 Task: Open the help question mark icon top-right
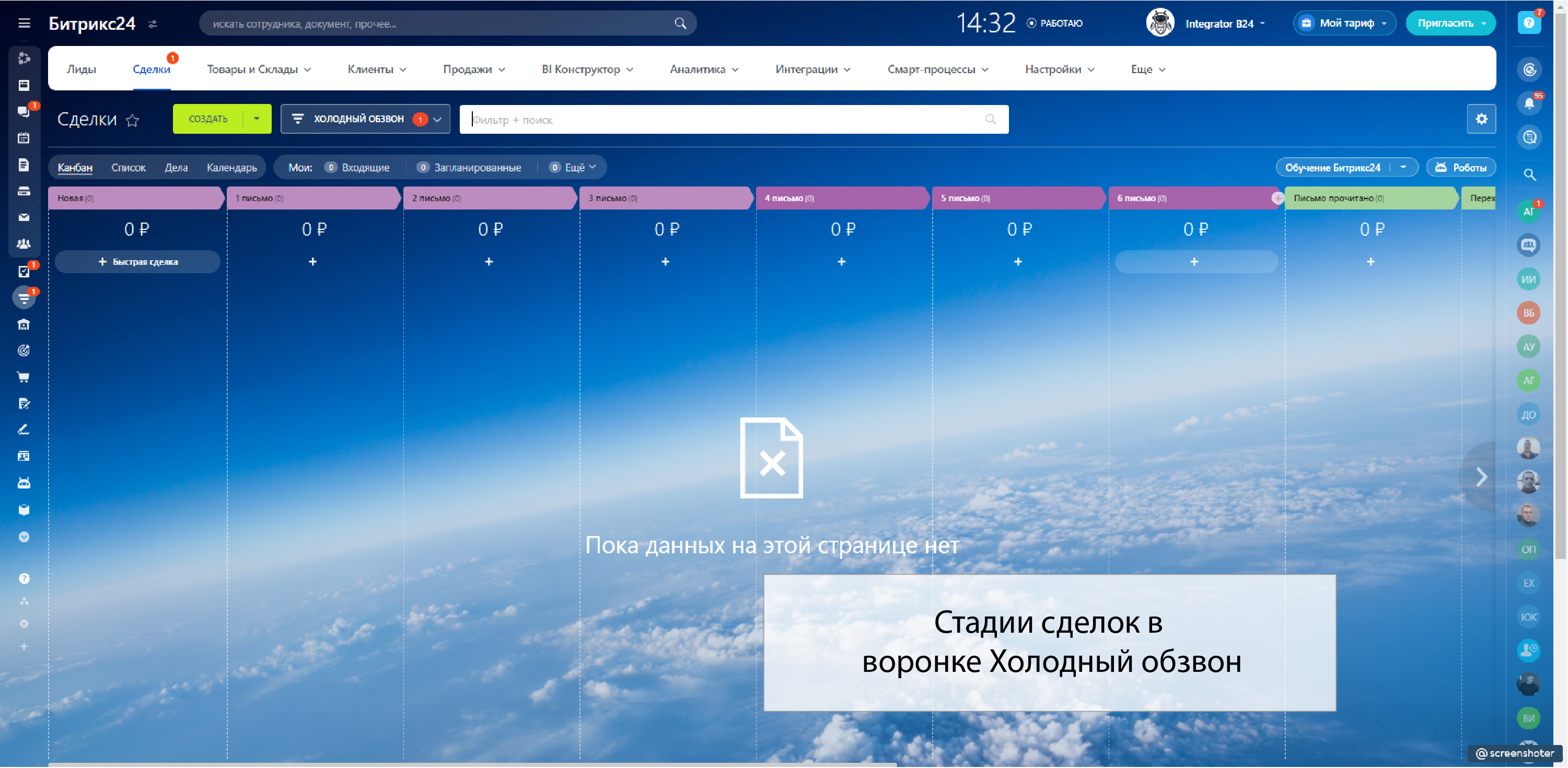1528,23
